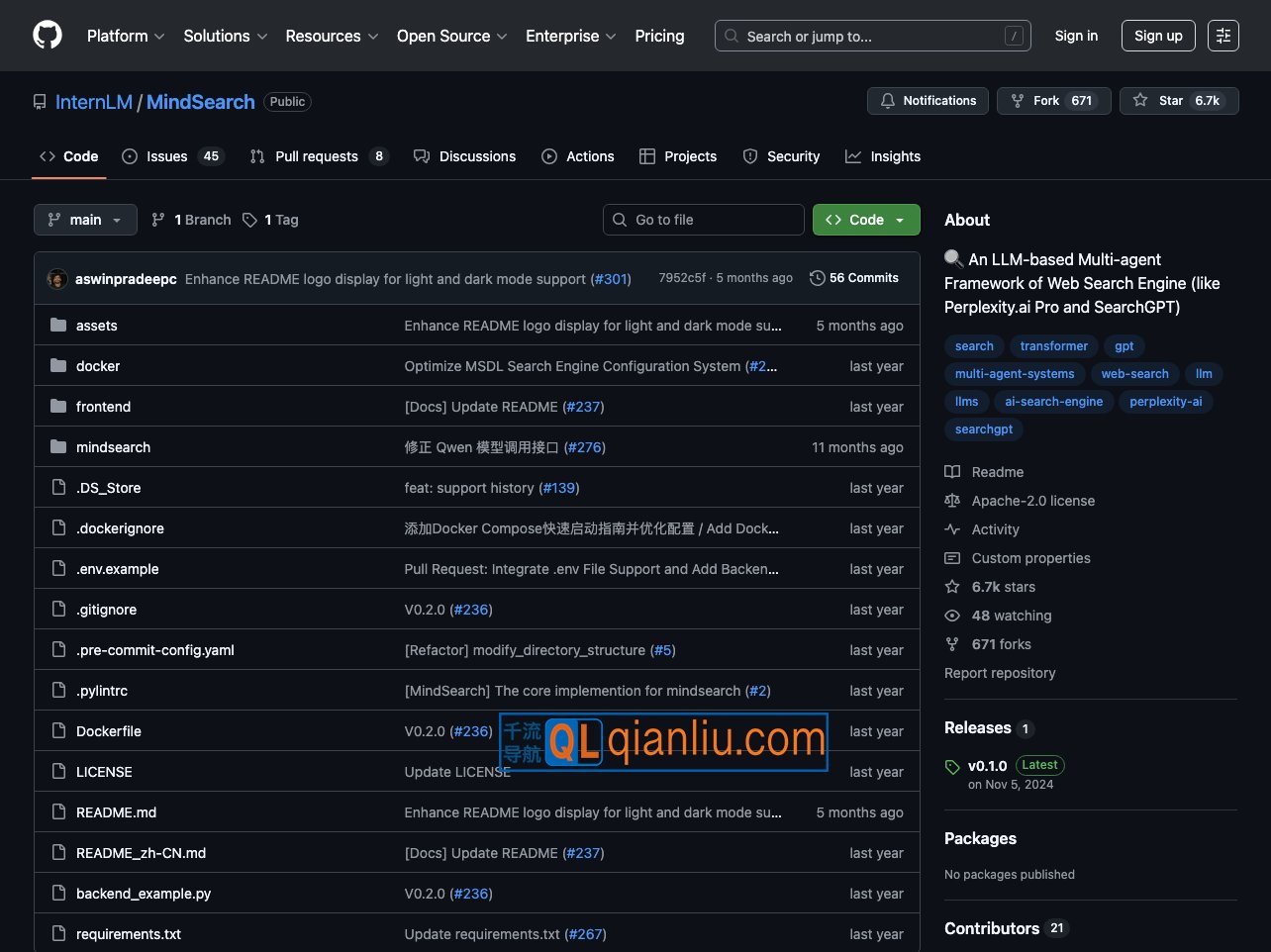
Task: Expand the Platform menu in header
Action: (x=125, y=36)
